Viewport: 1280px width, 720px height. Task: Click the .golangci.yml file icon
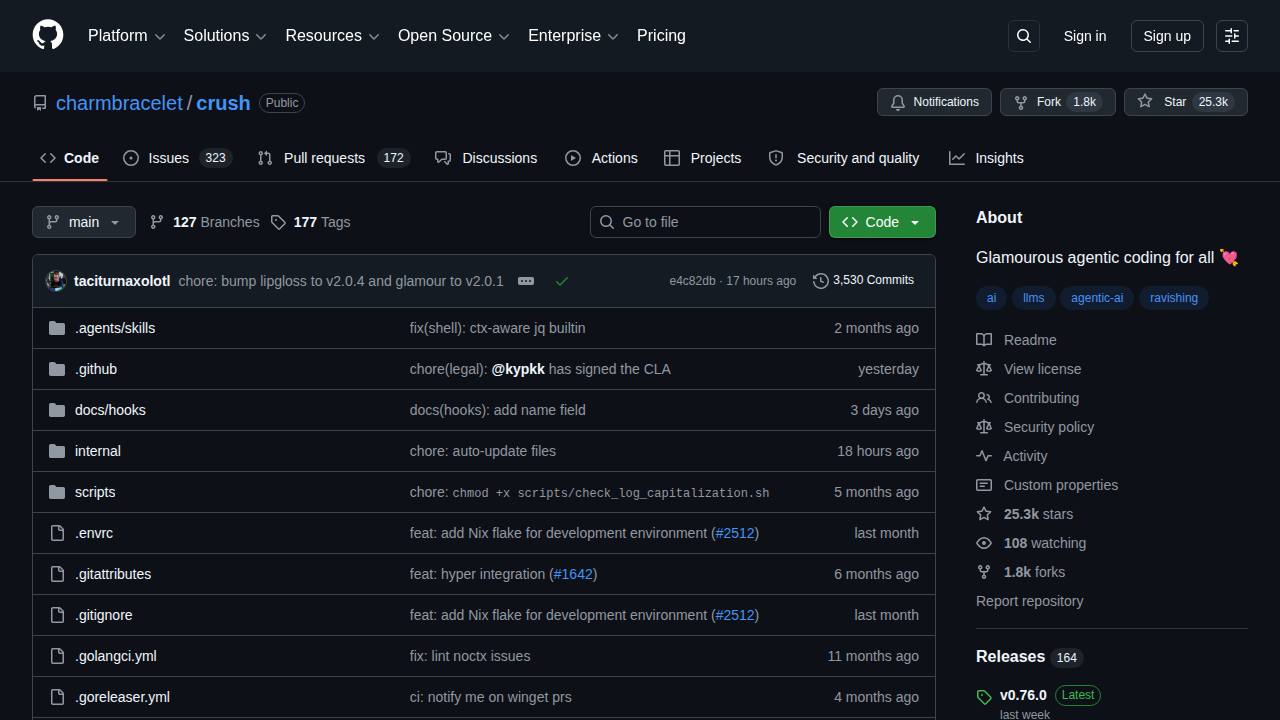click(57, 656)
